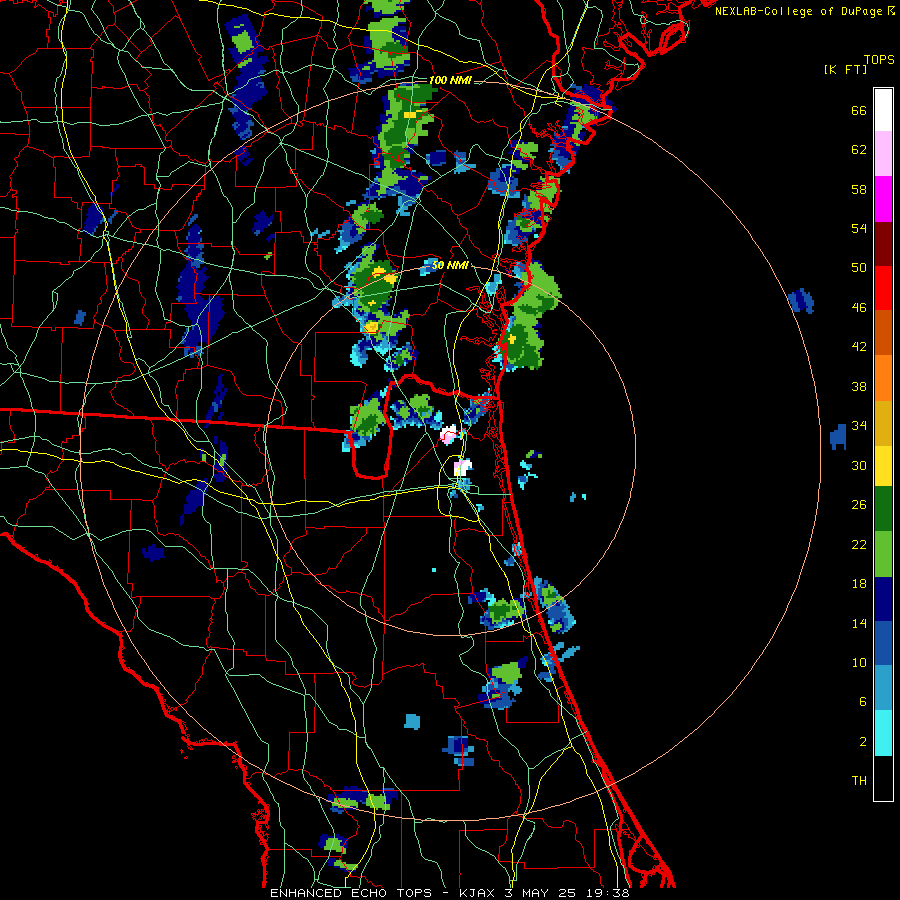Select the TOPS legend heading
900x900 pixels.
[x=879, y=59]
